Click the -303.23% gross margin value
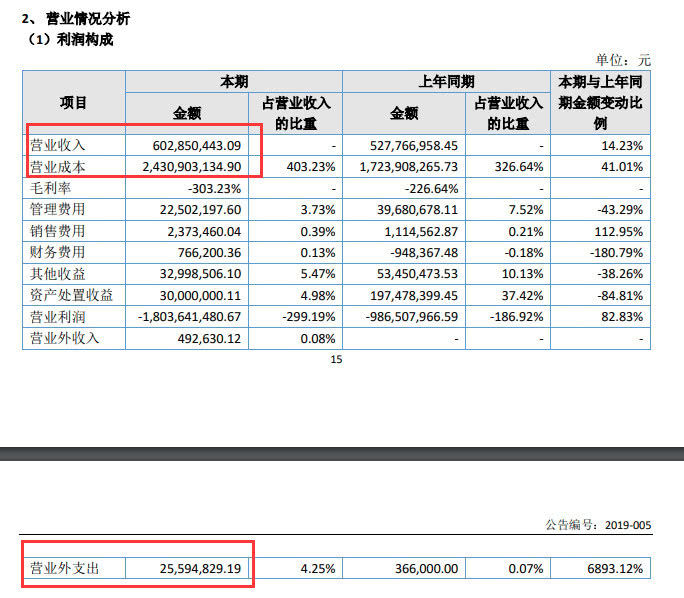This screenshot has width=684, height=598. [x=214, y=188]
